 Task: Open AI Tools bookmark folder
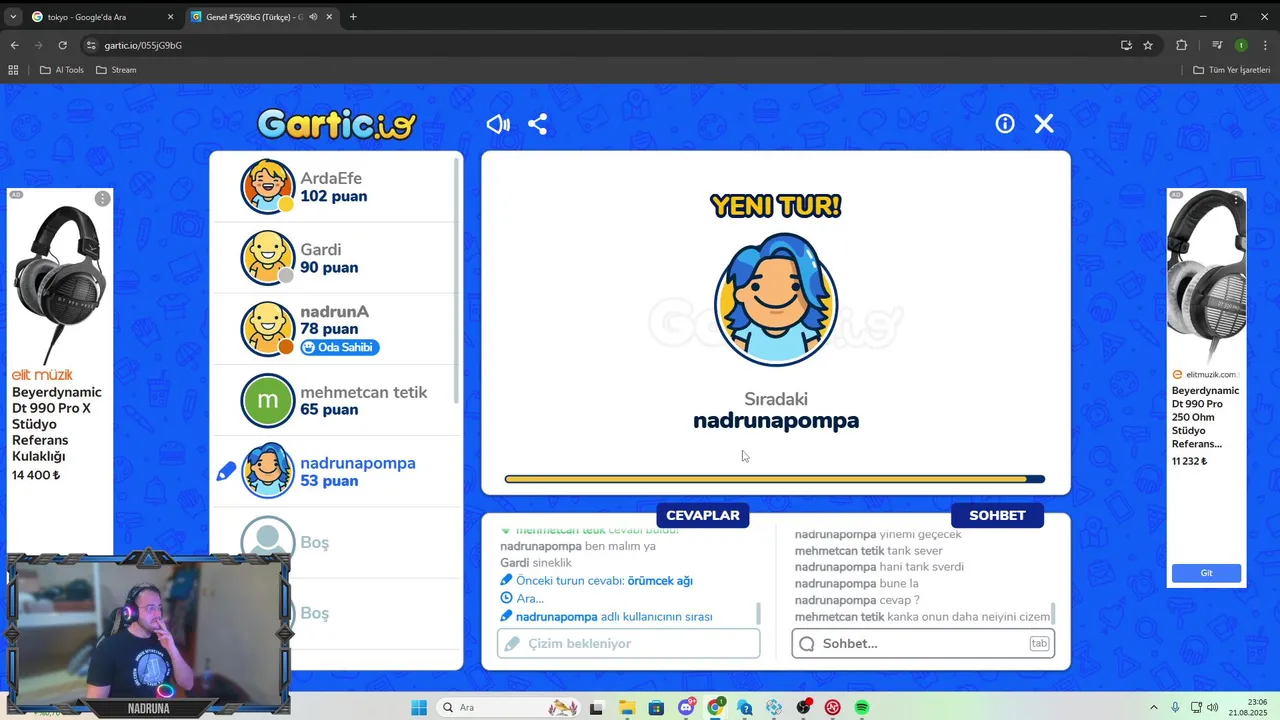pos(62,70)
